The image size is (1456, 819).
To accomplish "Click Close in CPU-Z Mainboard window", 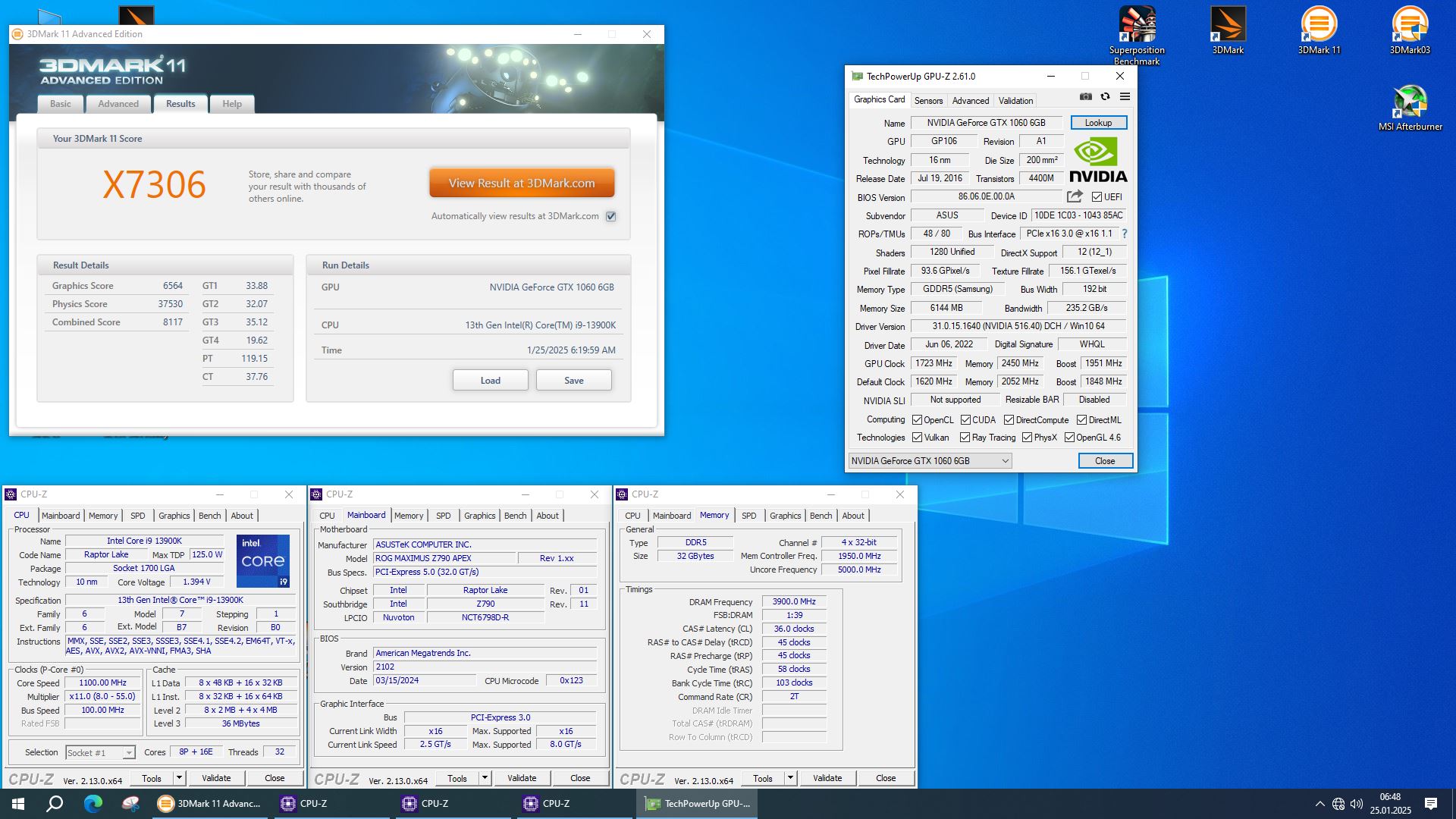I will point(580,778).
